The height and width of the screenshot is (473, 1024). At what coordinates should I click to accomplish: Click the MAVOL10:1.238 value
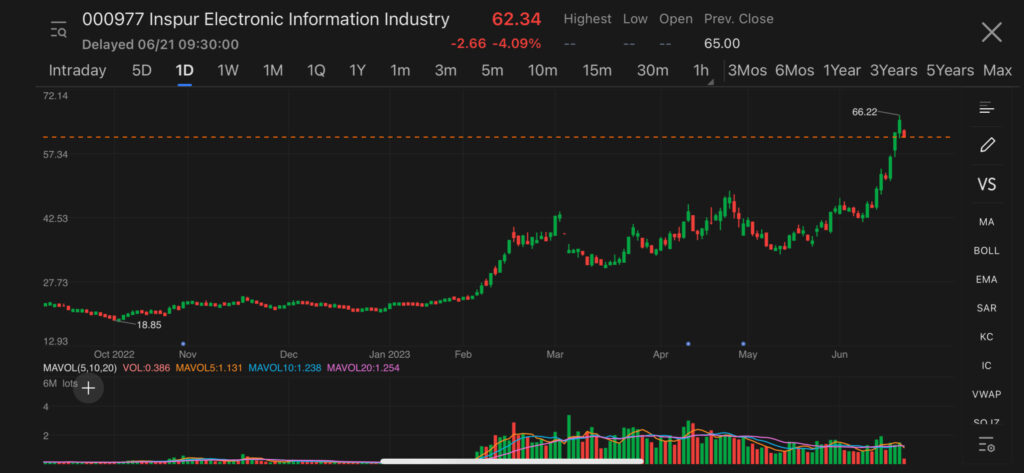tap(284, 368)
